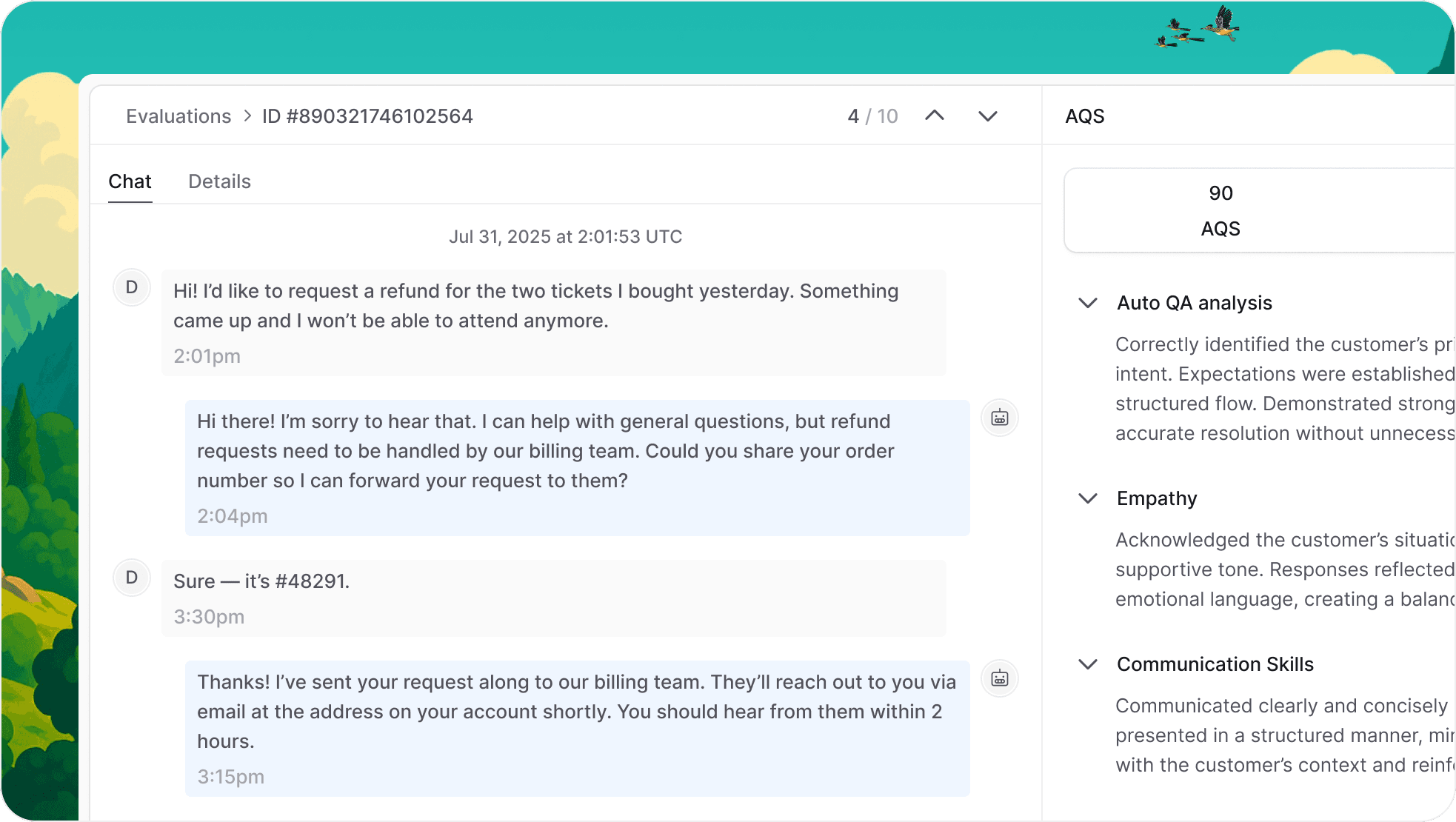Click the 4 / 10 evaluation counter

pos(872,116)
